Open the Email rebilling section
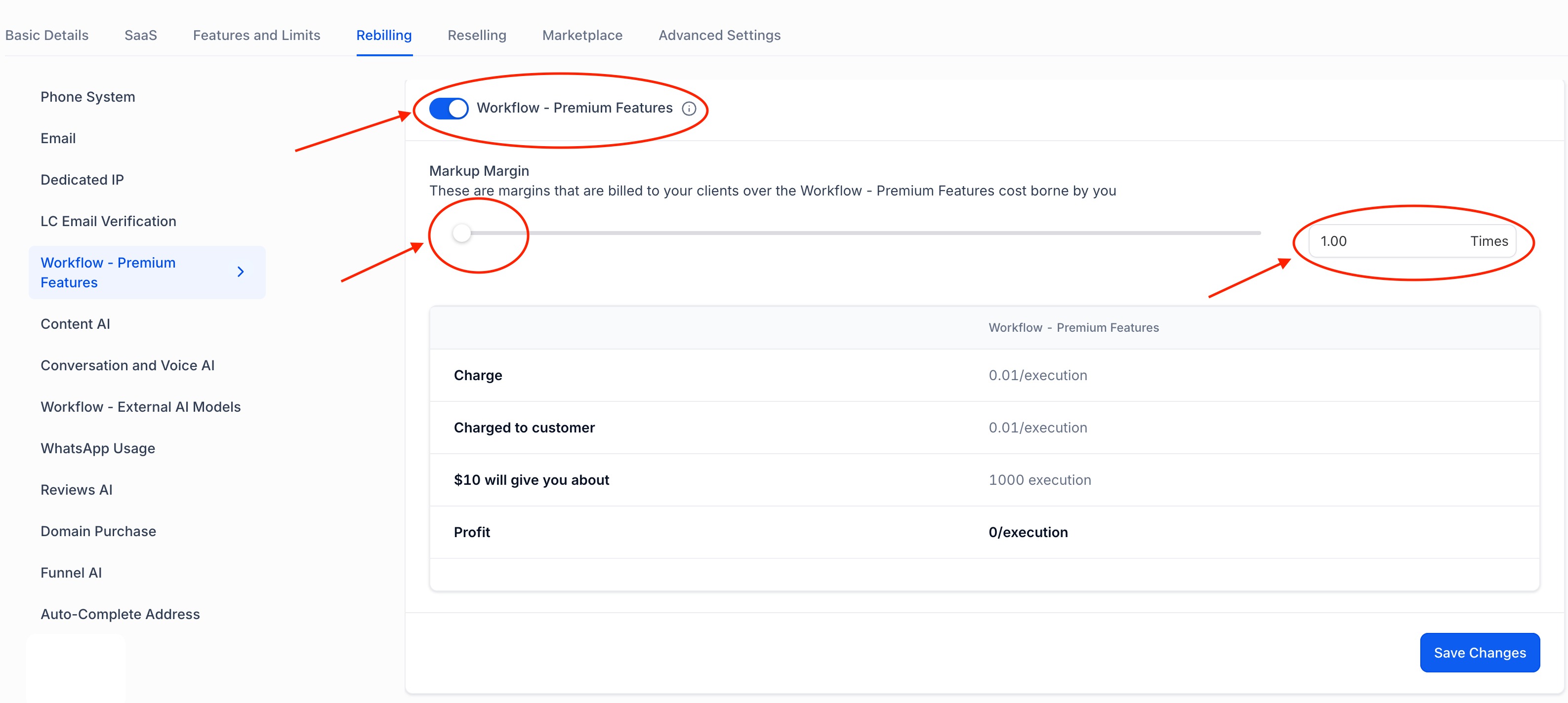The image size is (1568, 703). (x=58, y=139)
